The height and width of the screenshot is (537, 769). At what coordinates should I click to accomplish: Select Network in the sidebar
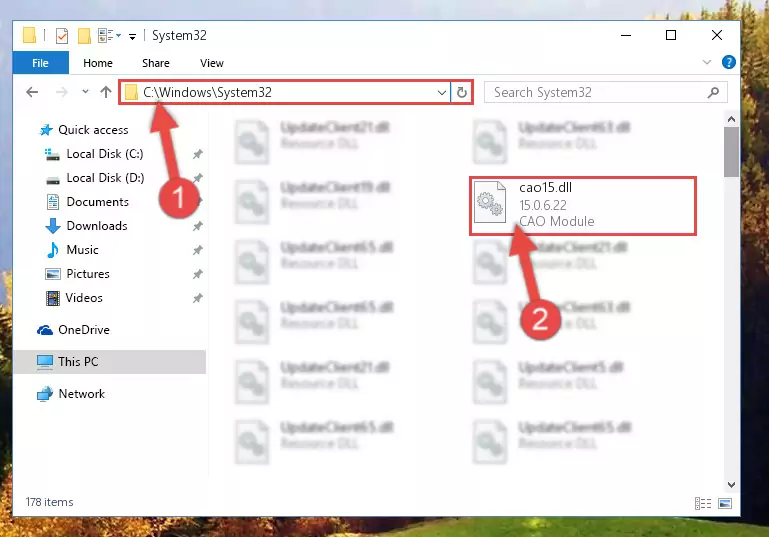tap(81, 393)
